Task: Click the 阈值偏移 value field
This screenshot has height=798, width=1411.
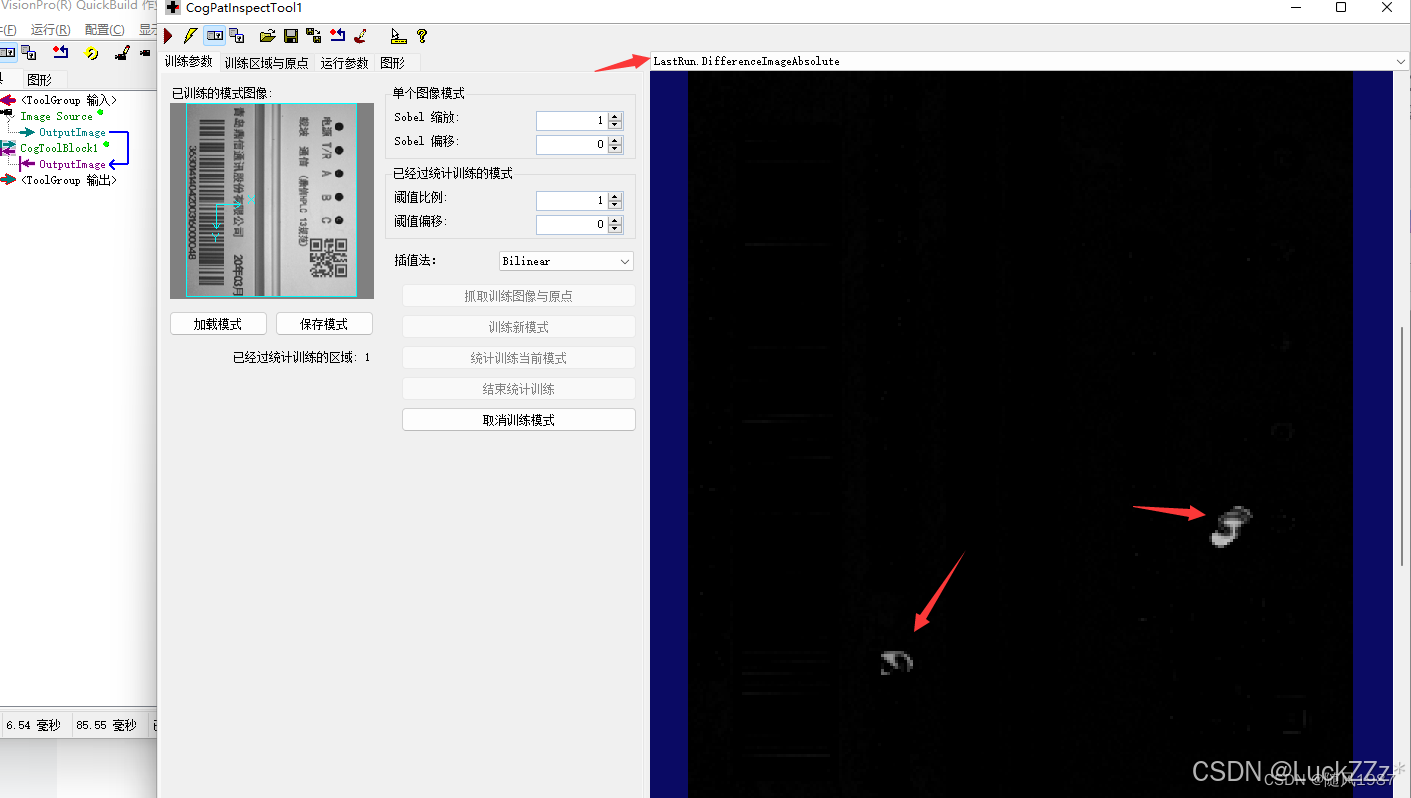Action: click(x=571, y=225)
